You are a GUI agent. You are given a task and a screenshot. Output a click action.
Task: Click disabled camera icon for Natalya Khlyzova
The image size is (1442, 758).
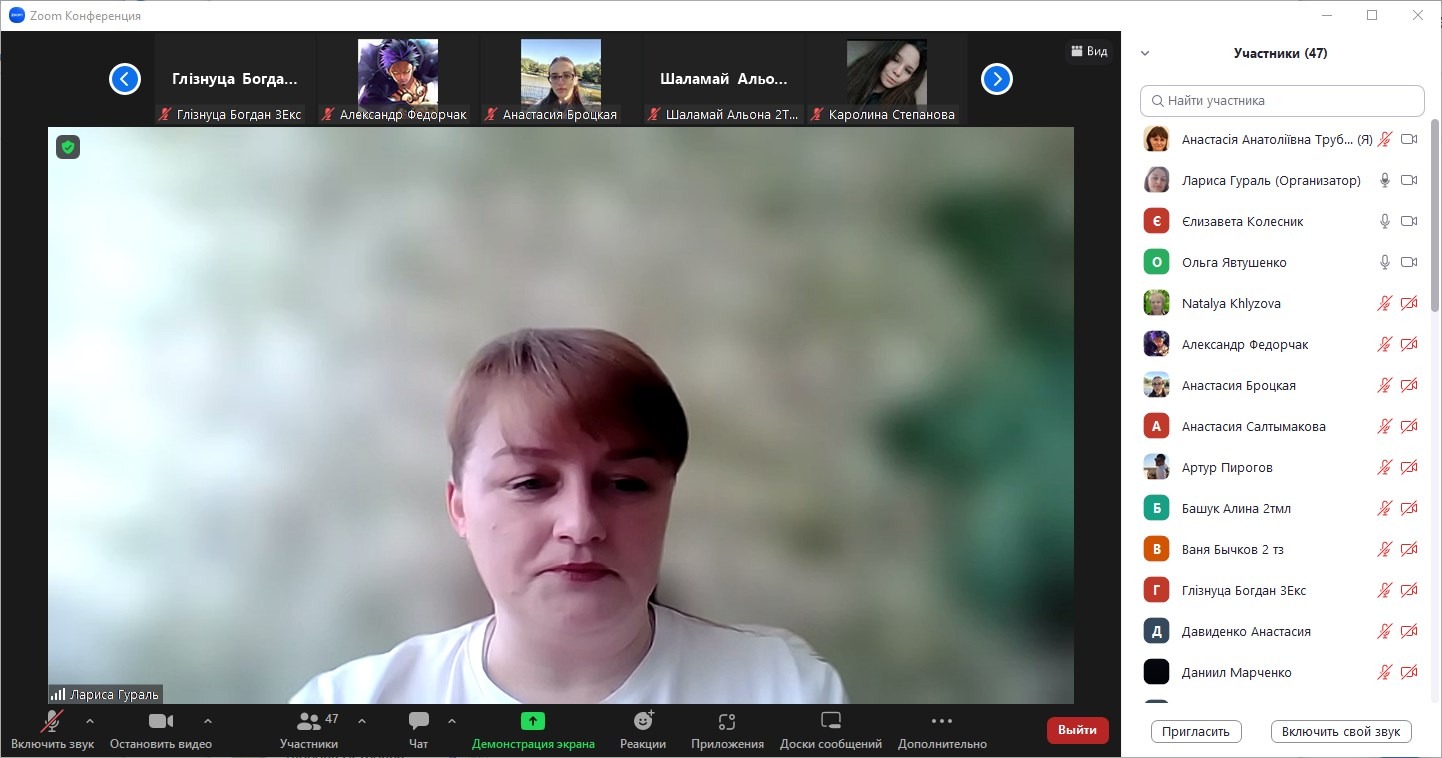pos(1409,303)
